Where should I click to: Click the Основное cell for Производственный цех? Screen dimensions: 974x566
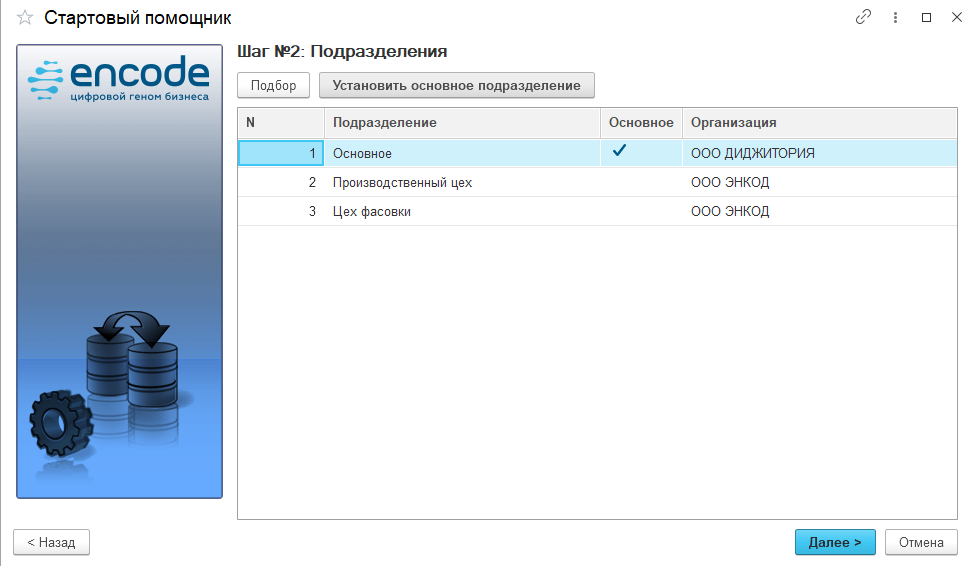[x=641, y=183]
